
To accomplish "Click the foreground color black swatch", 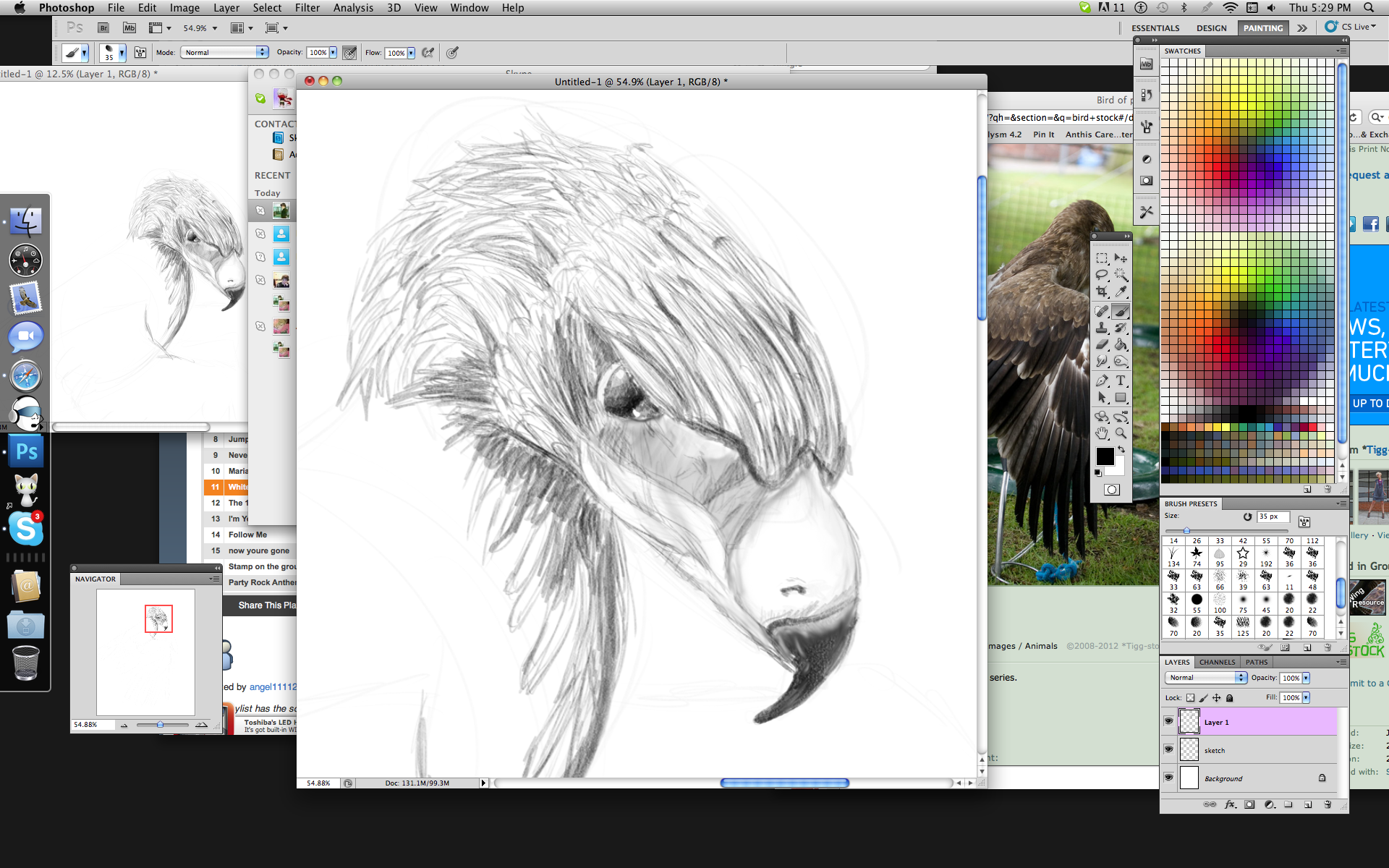I will 1105,456.
